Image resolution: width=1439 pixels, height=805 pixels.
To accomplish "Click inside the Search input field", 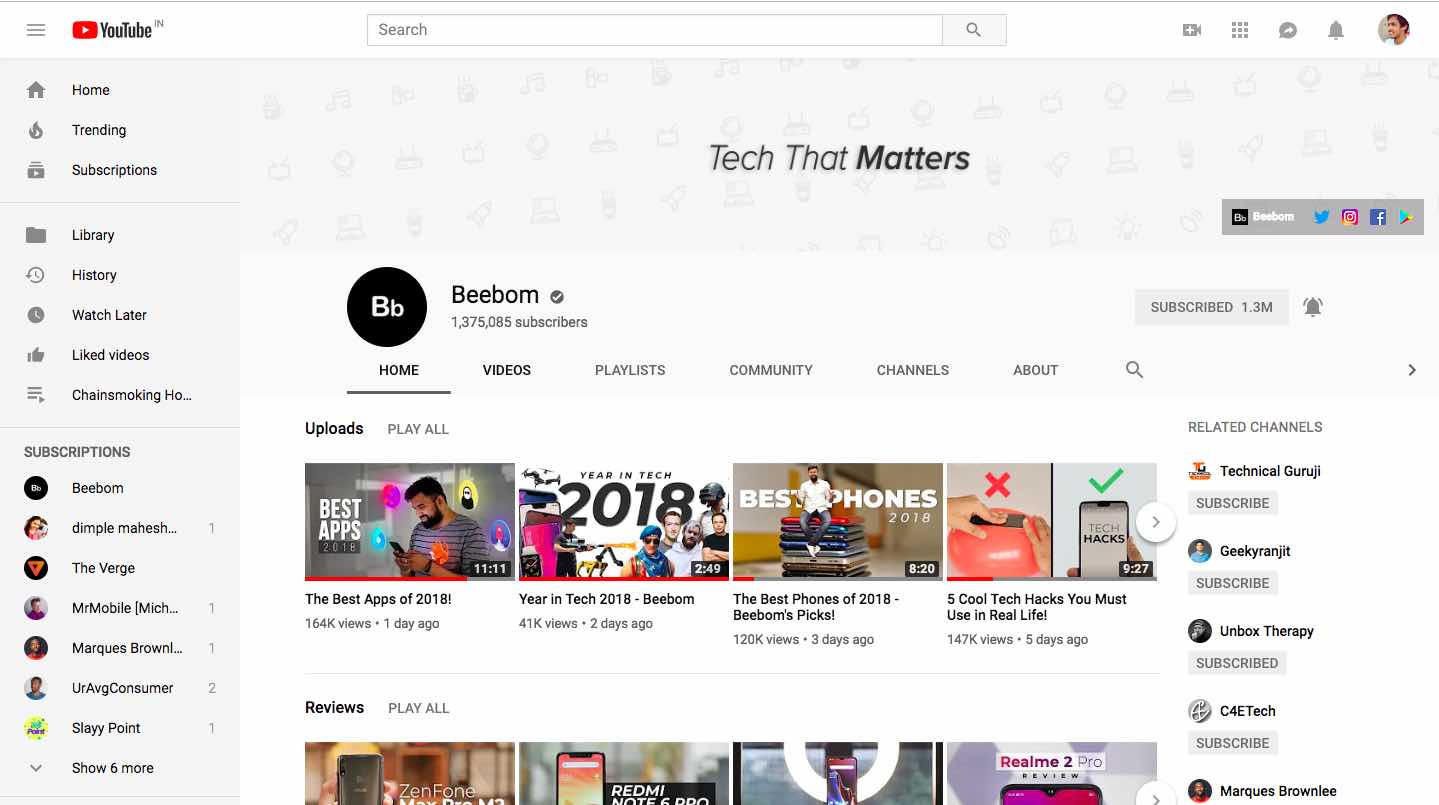I will click(655, 30).
